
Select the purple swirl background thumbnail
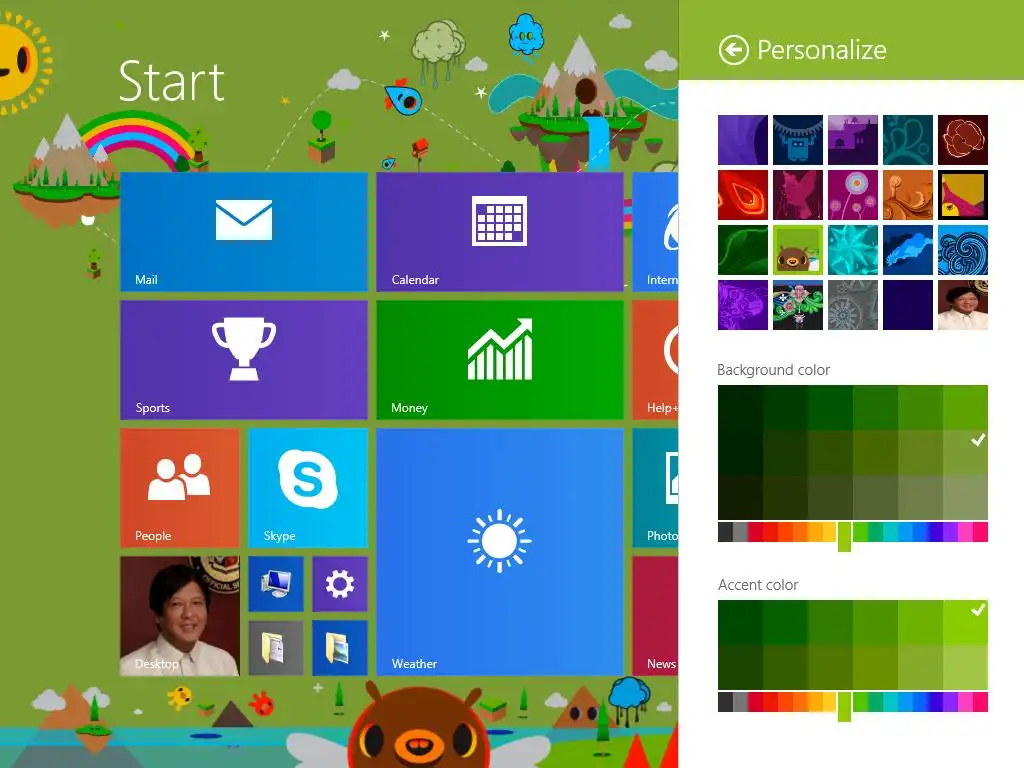tap(743, 140)
